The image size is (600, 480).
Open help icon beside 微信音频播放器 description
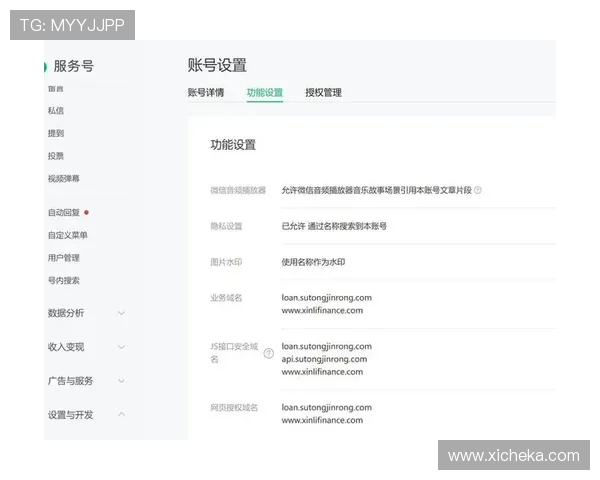pyautogui.click(x=478, y=190)
